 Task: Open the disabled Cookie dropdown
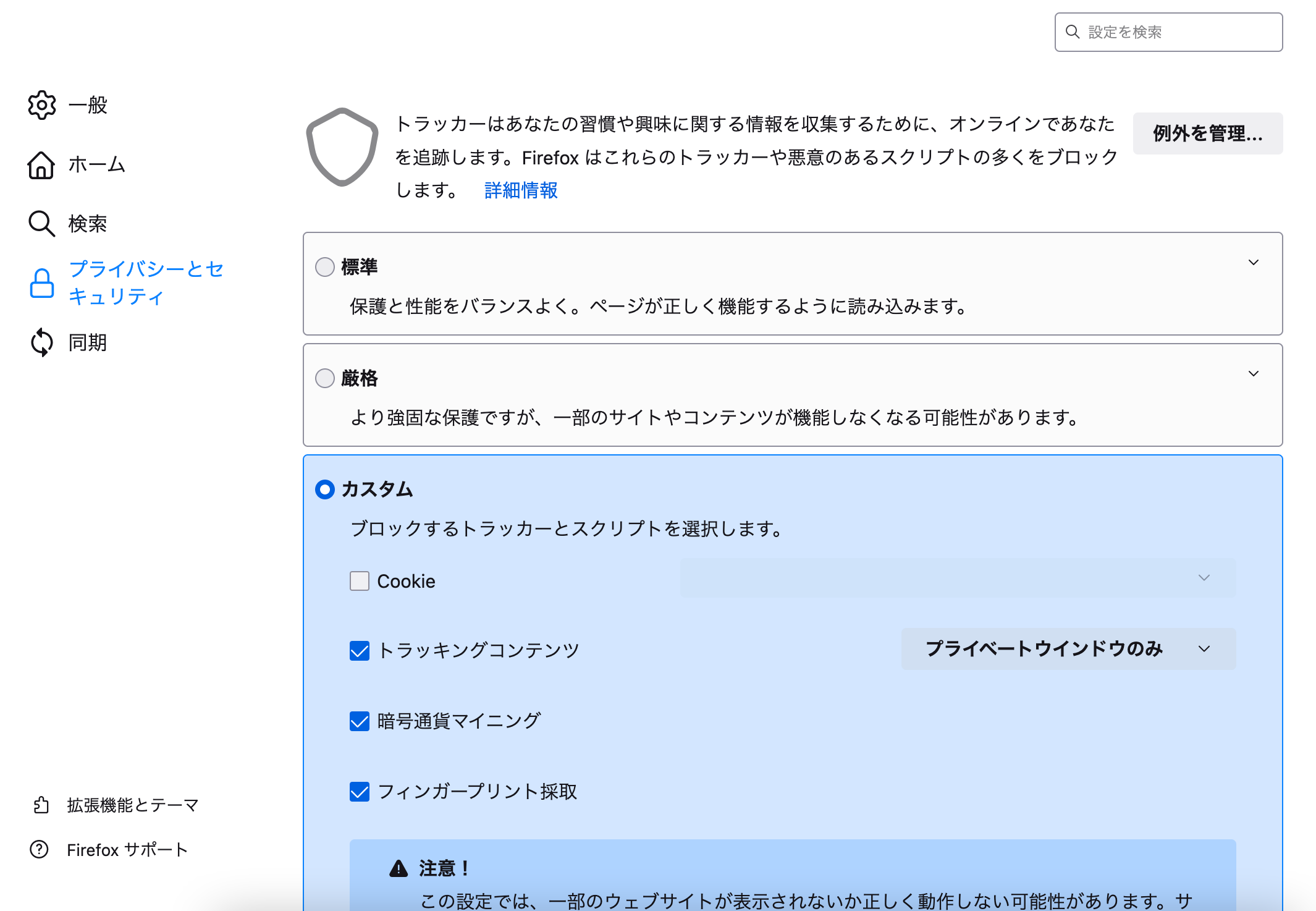click(958, 578)
